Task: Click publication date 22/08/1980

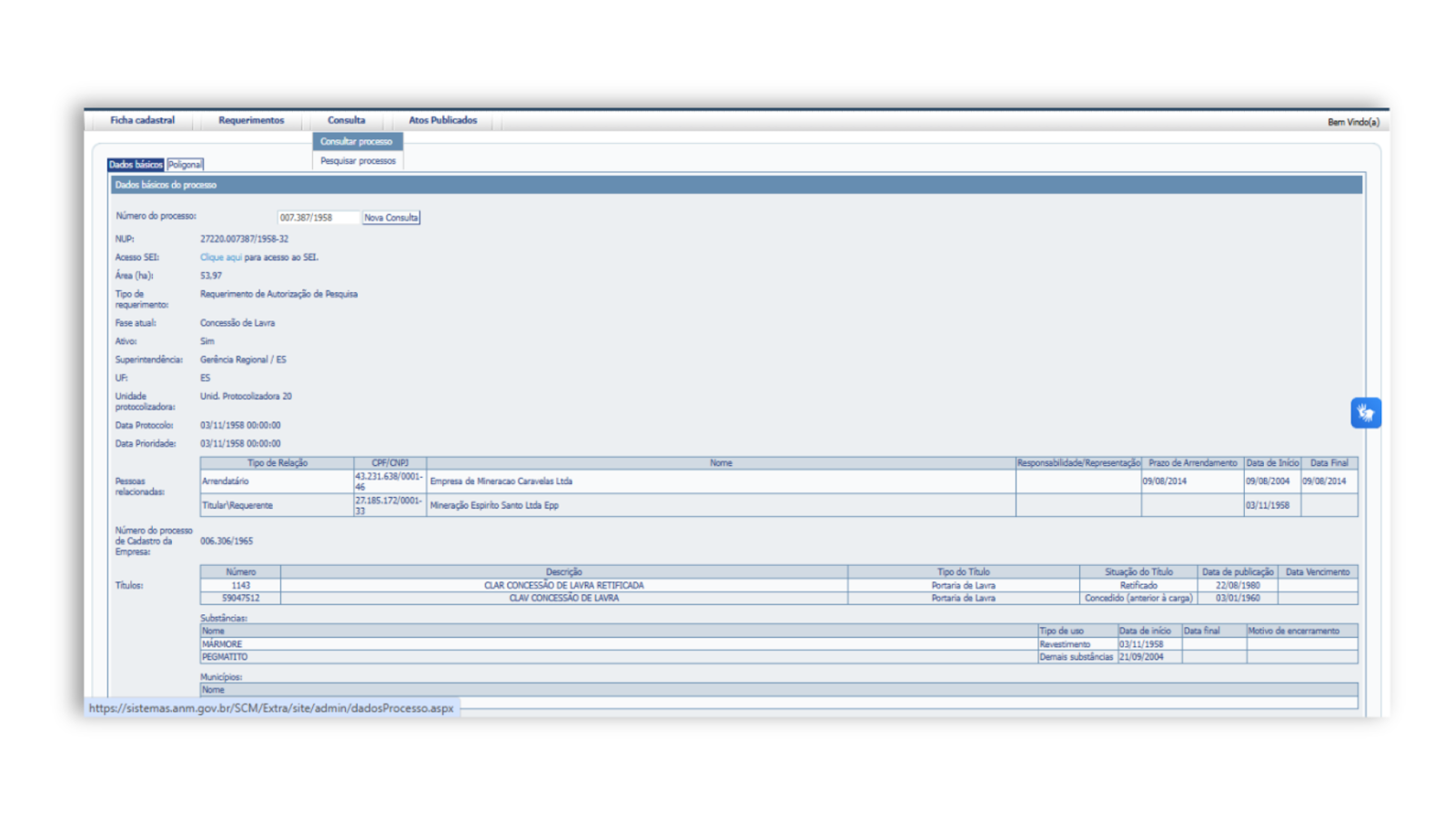Action: click(1238, 586)
